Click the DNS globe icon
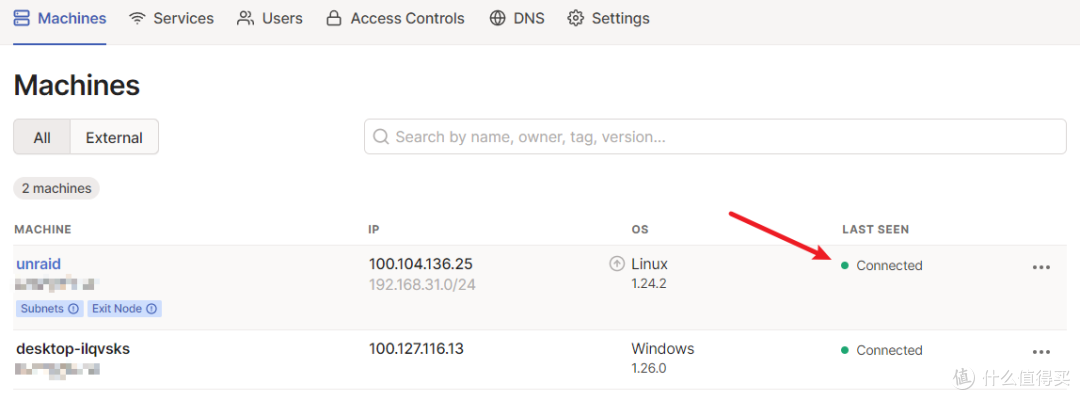Viewport: 1080px width, 400px height. [497, 19]
